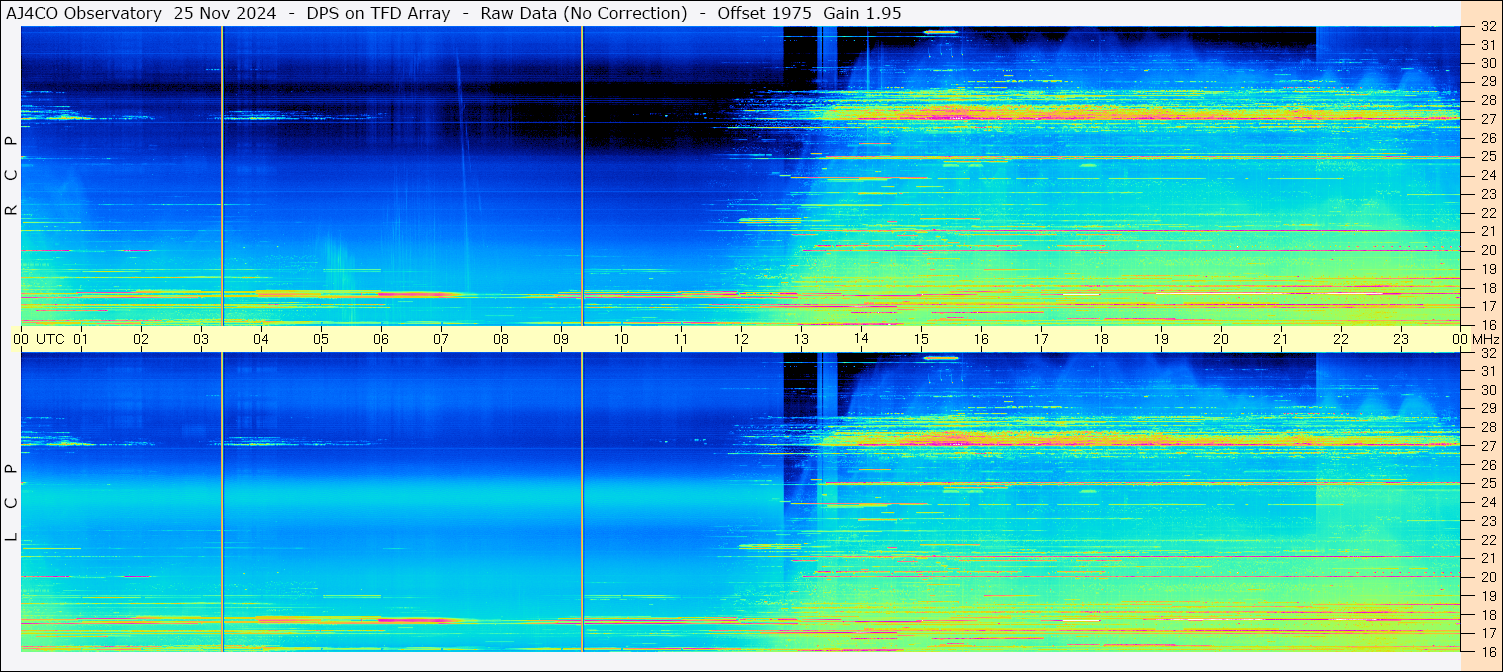Image resolution: width=1503 pixels, height=672 pixels.
Task: Click the 13 UTC hour label
Action: pos(801,339)
